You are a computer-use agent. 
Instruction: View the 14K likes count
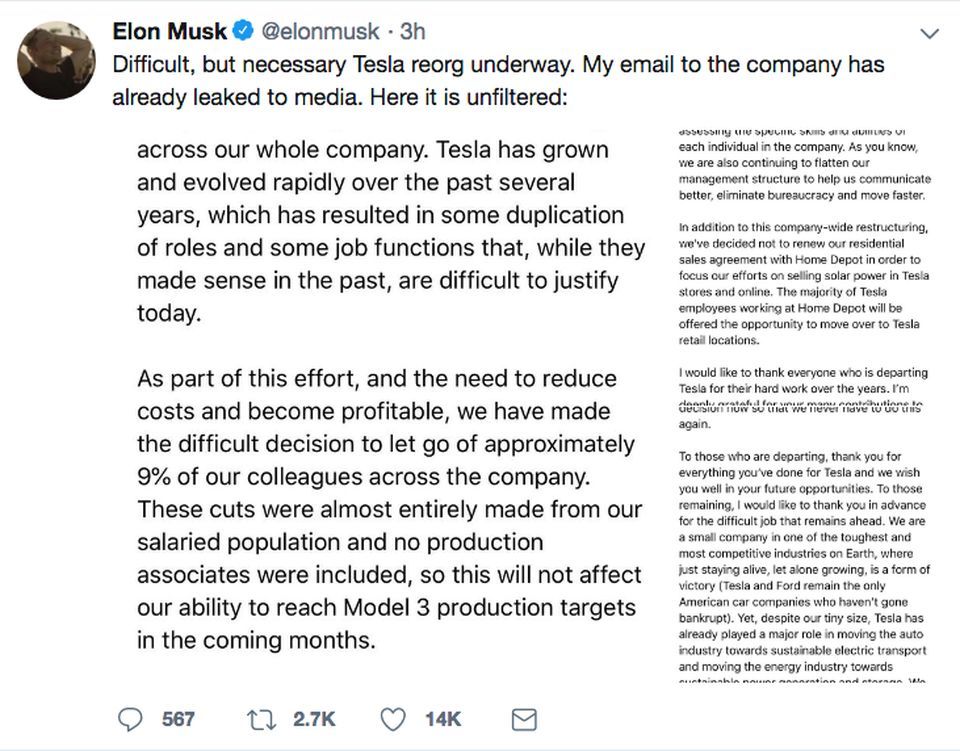pyautogui.click(x=442, y=719)
